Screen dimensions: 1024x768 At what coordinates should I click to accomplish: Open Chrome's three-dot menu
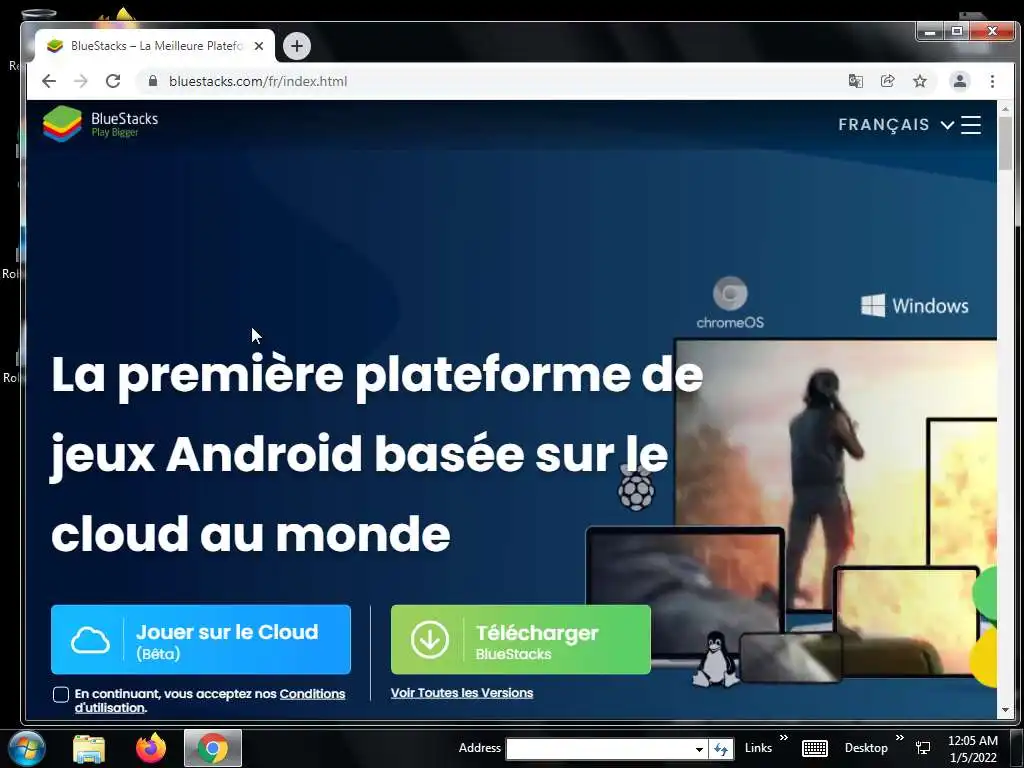point(993,81)
